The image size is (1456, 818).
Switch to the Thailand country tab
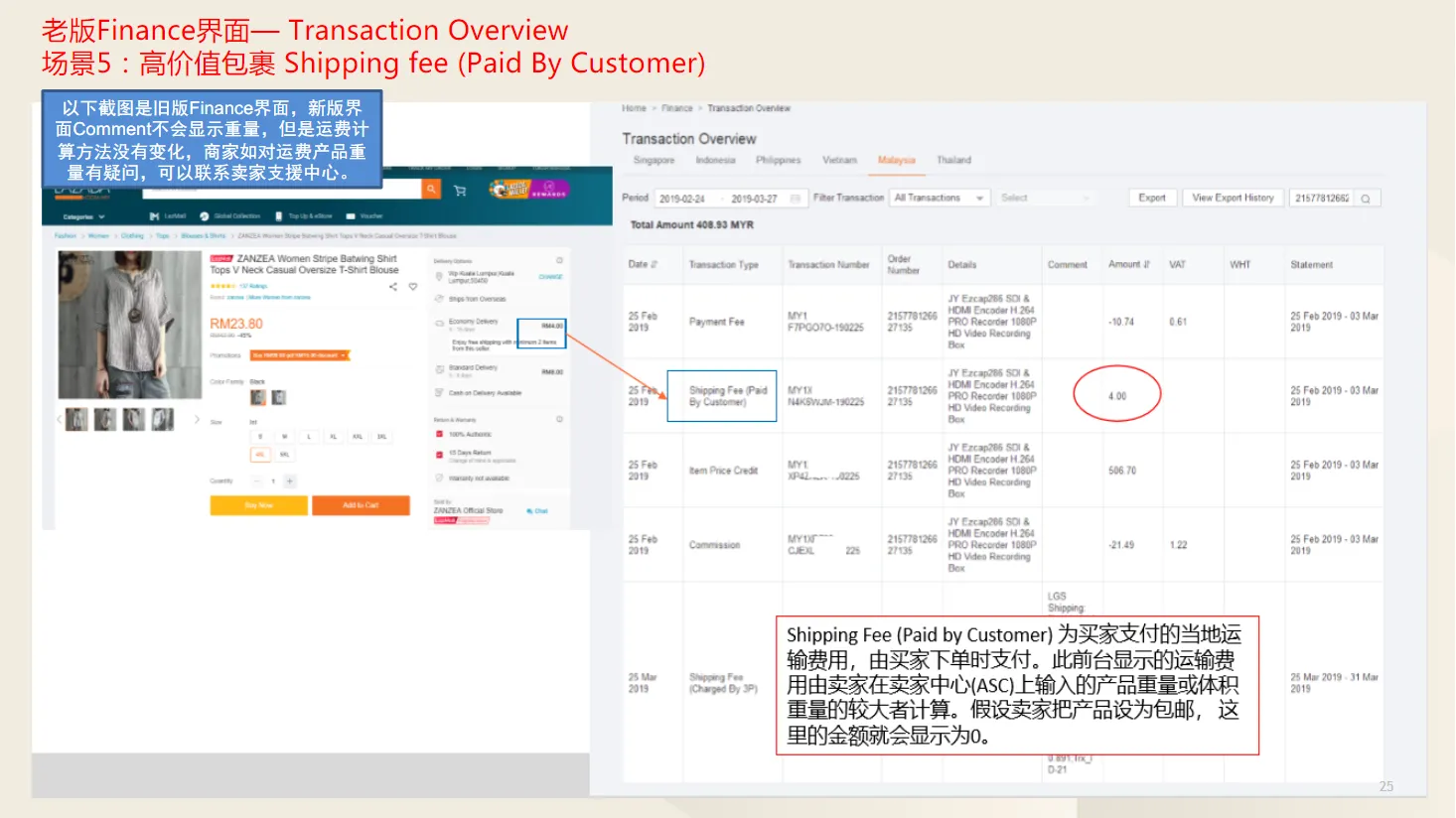[952, 160]
